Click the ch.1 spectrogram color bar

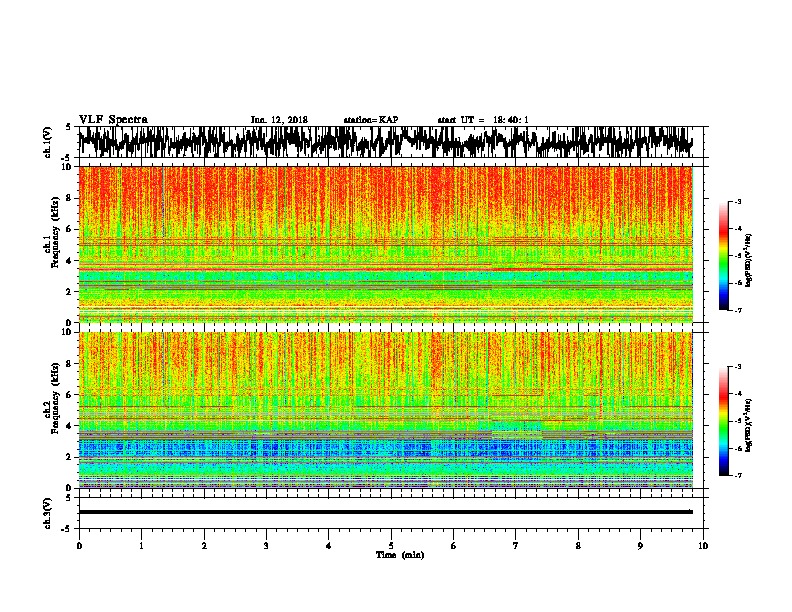[x=724, y=256]
